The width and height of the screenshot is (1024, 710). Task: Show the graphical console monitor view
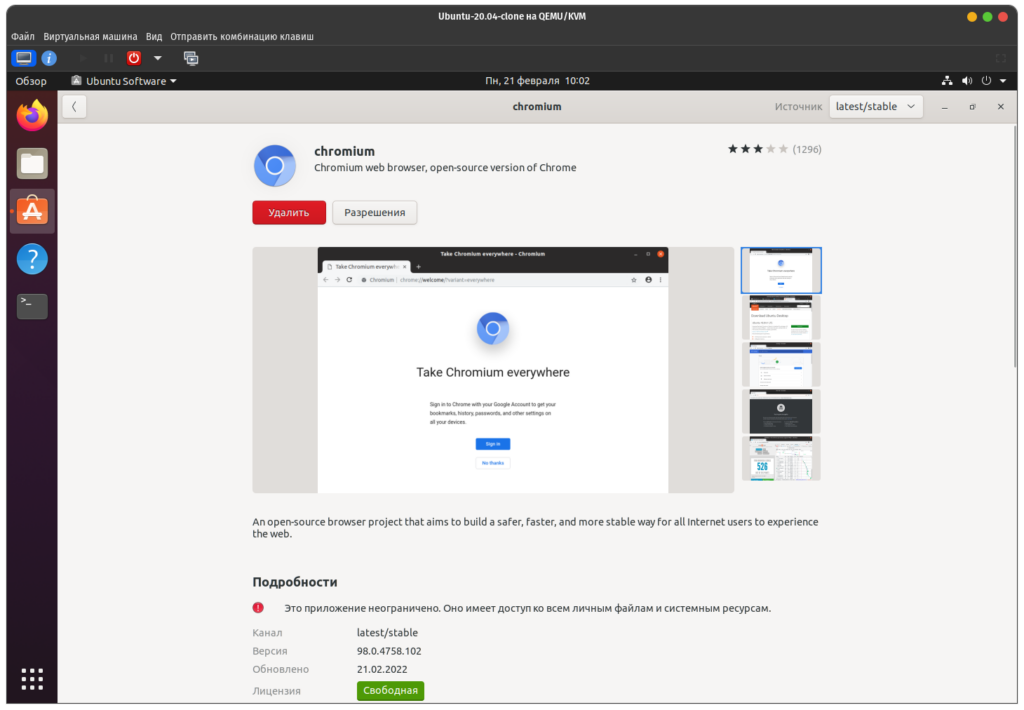point(24,58)
